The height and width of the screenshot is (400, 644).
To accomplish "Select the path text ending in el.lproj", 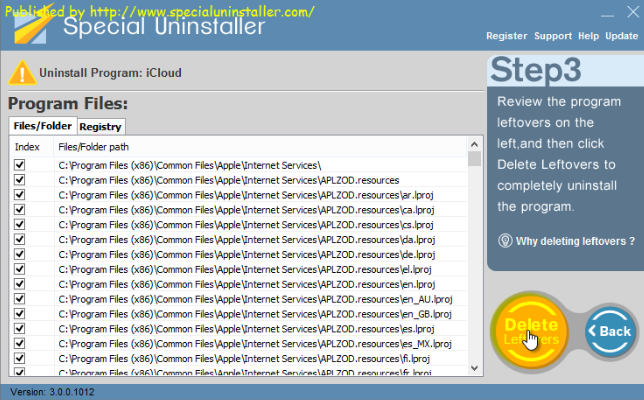I will pyautogui.click(x=245, y=269).
